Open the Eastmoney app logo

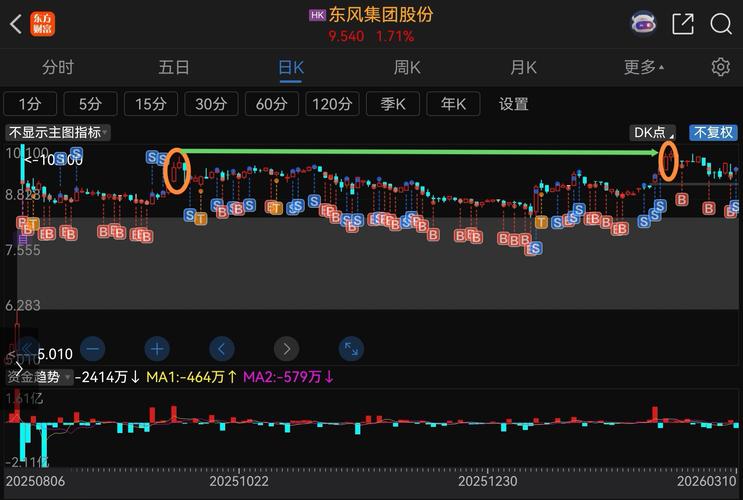(x=43, y=24)
